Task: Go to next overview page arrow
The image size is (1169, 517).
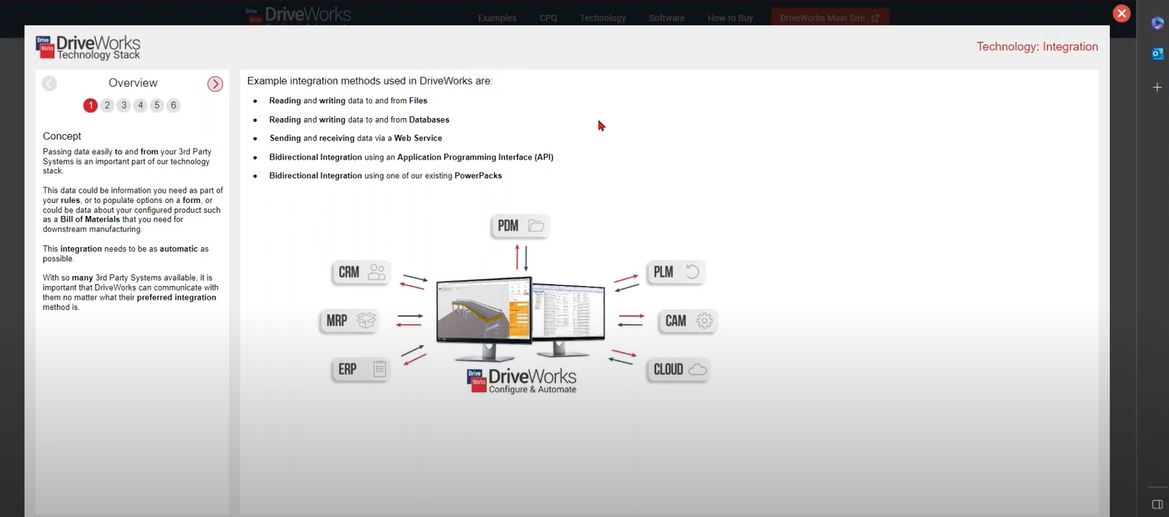Action: (x=215, y=84)
